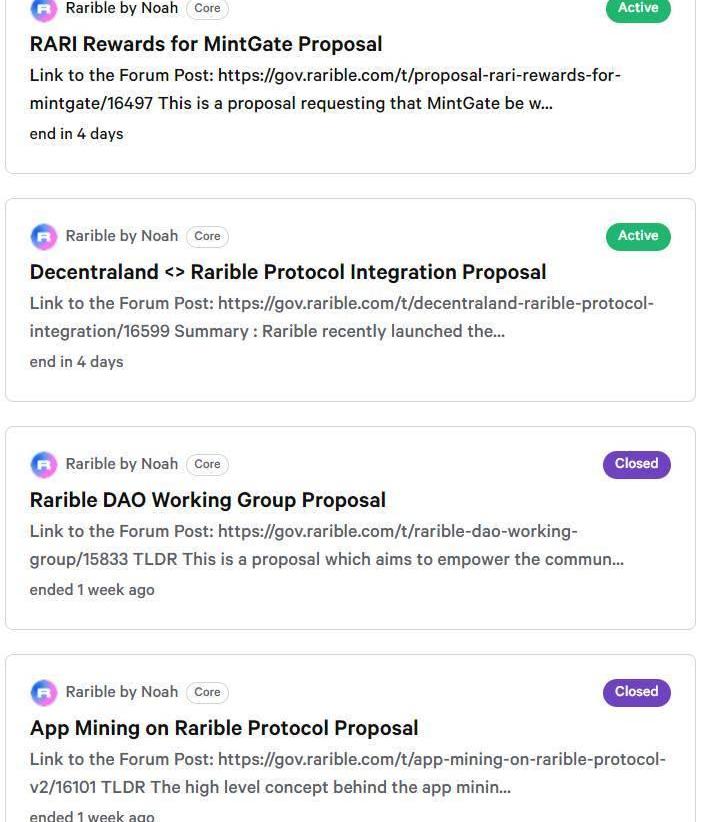Click the Closed status badge on the DAO Working Group proposal
Screen dimensions: 703x822
(x=636, y=465)
